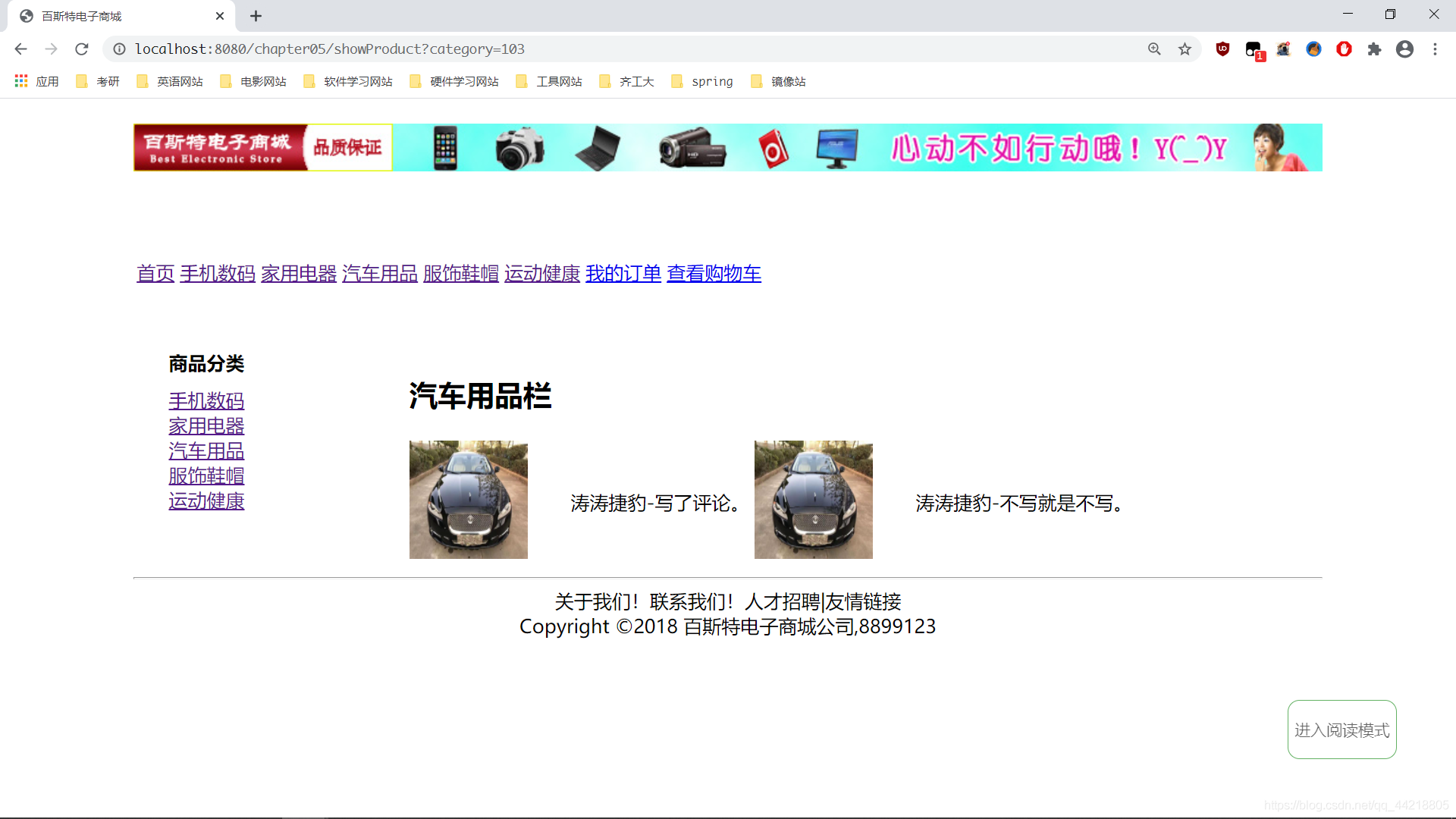Open 查看购物车 link
The image size is (1456, 819).
(x=714, y=274)
